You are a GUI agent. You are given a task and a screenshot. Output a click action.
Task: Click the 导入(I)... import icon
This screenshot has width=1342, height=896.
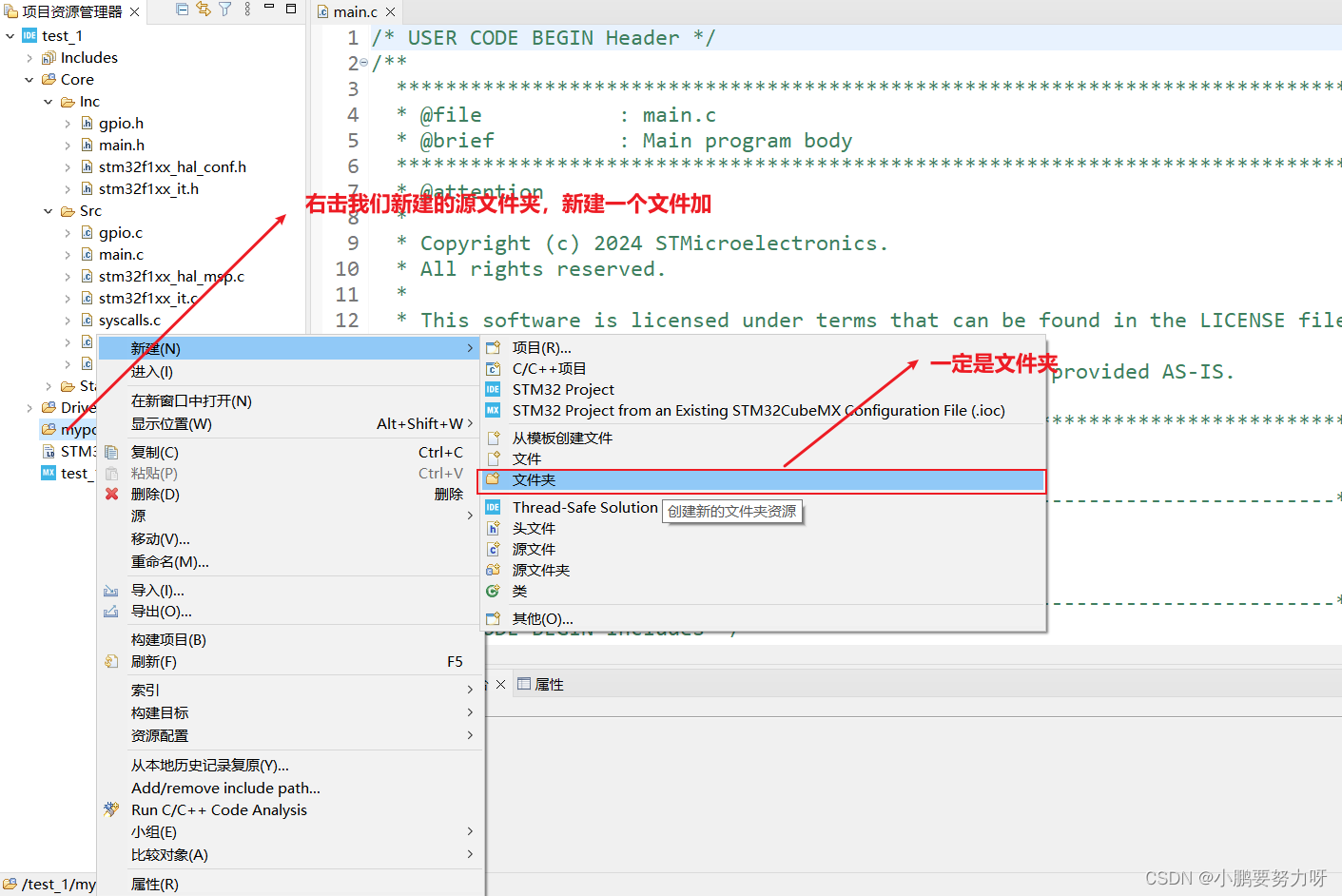(111, 591)
